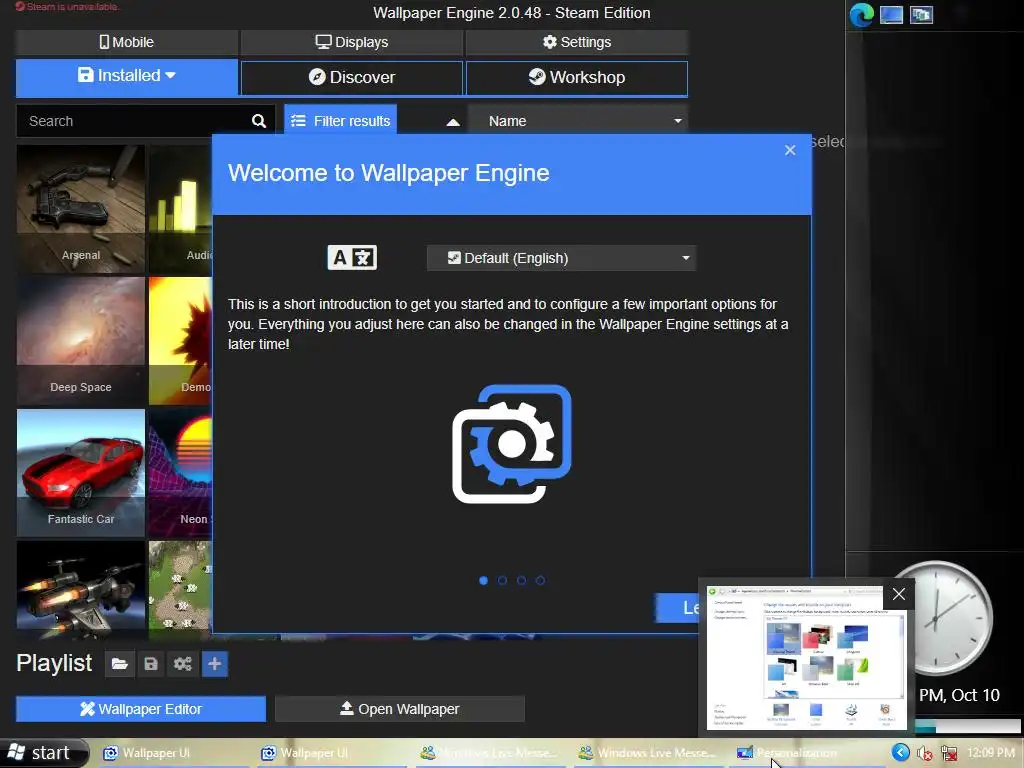The height and width of the screenshot is (768, 1024).
Task: Open the Windows start menu
Action: pos(43,753)
